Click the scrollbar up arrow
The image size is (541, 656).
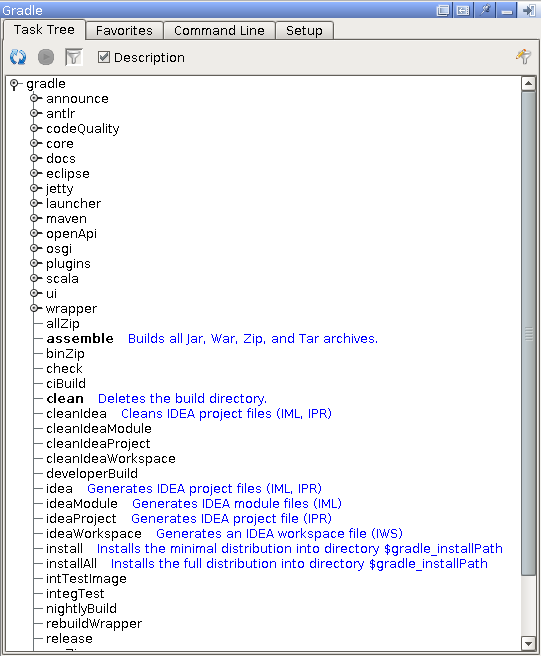(x=528, y=84)
